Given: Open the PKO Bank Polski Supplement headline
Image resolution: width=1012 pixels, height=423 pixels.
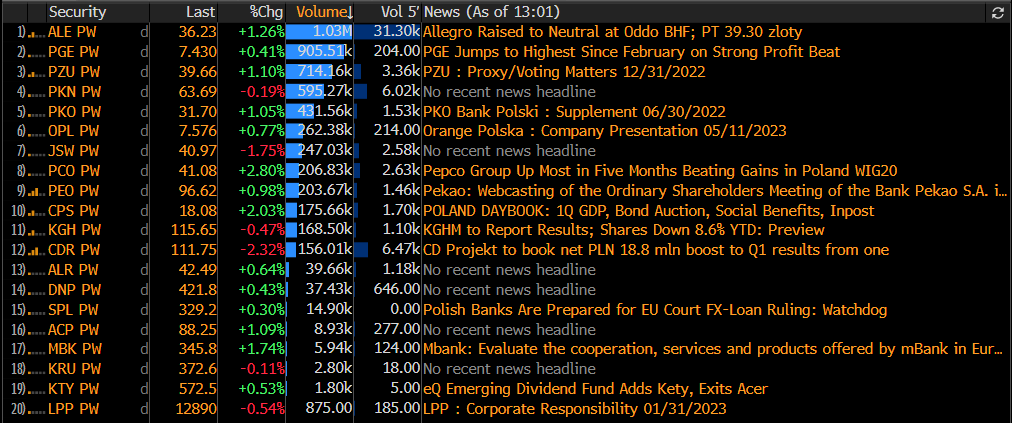Looking at the screenshot, I should click(574, 112).
